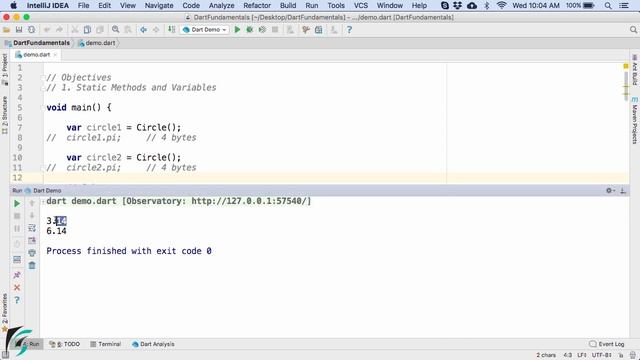Viewport: 640px width, 360px height.
Task: Click the UTF-8 encoding selector in the status bar
Action: [x=602, y=355]
